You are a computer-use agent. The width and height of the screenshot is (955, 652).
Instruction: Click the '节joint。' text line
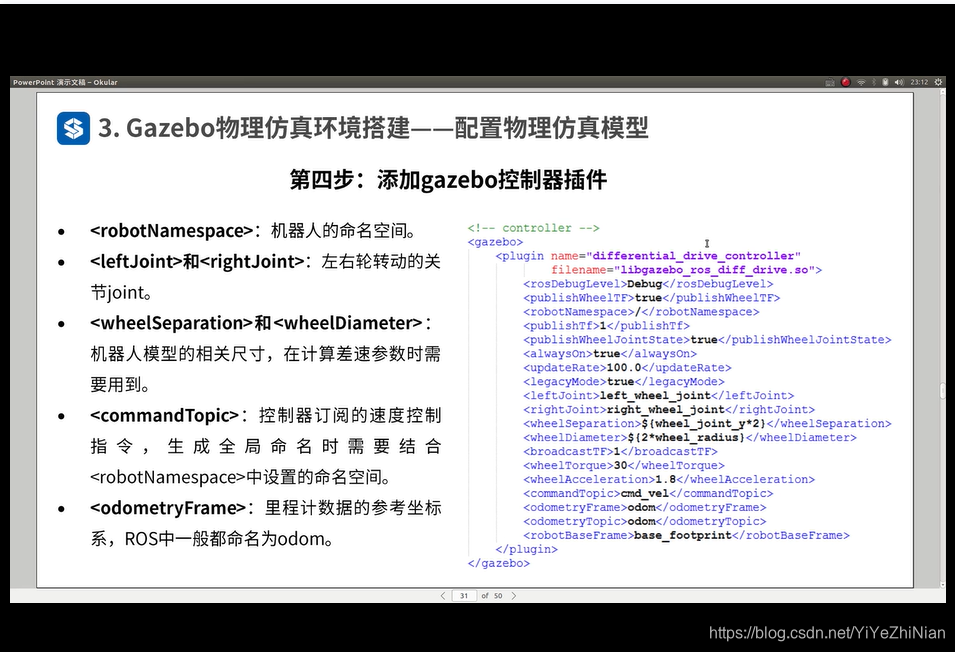tap(121, 293)
